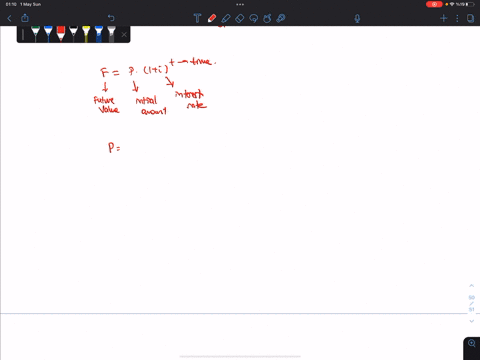Go to next page with down chevron
The width and height of the screenshot is (480, 360).
tap(471, 321)
